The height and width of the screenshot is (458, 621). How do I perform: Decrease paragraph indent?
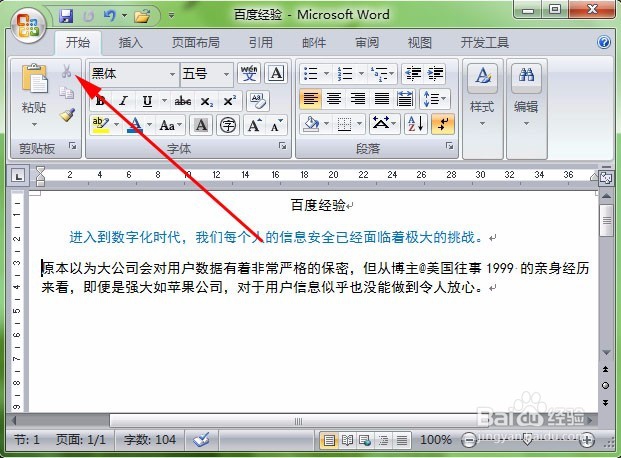(413, 73)
